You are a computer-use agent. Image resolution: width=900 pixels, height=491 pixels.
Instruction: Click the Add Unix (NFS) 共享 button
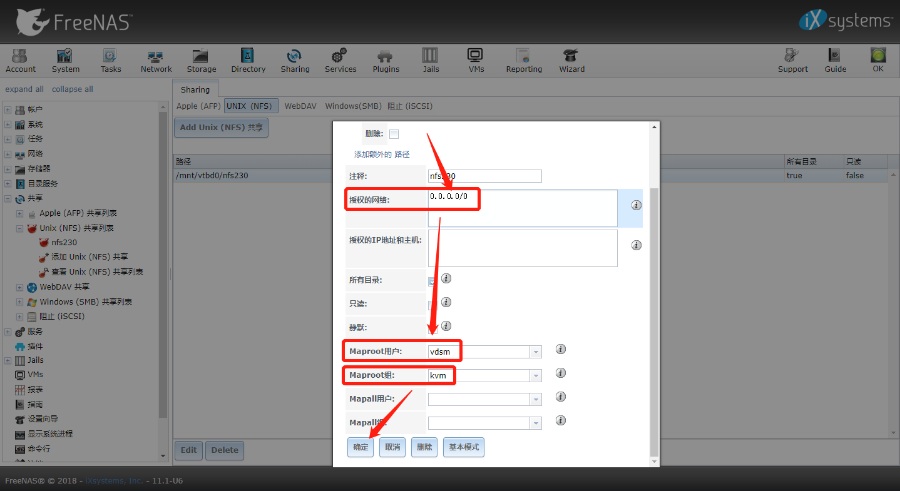[x=222, y=127]
